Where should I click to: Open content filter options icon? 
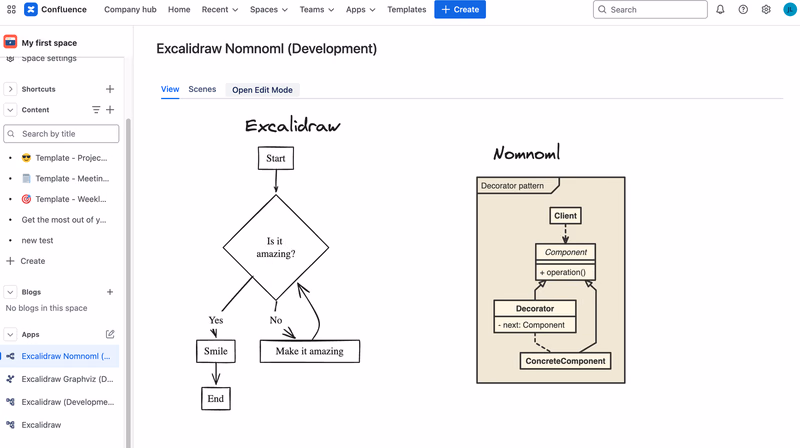(x=96, y=110)
